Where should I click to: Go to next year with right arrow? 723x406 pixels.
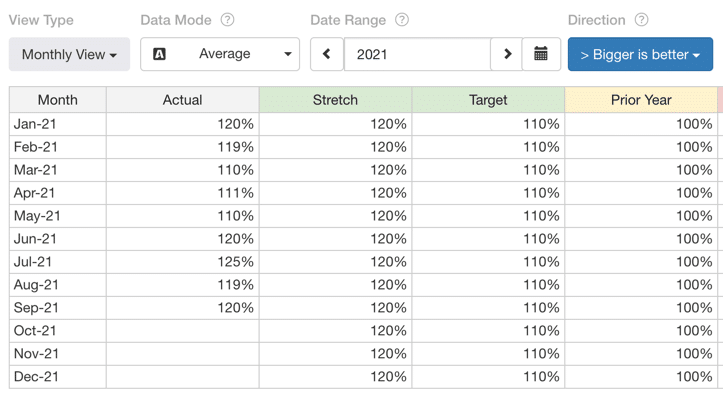[507, 54]
